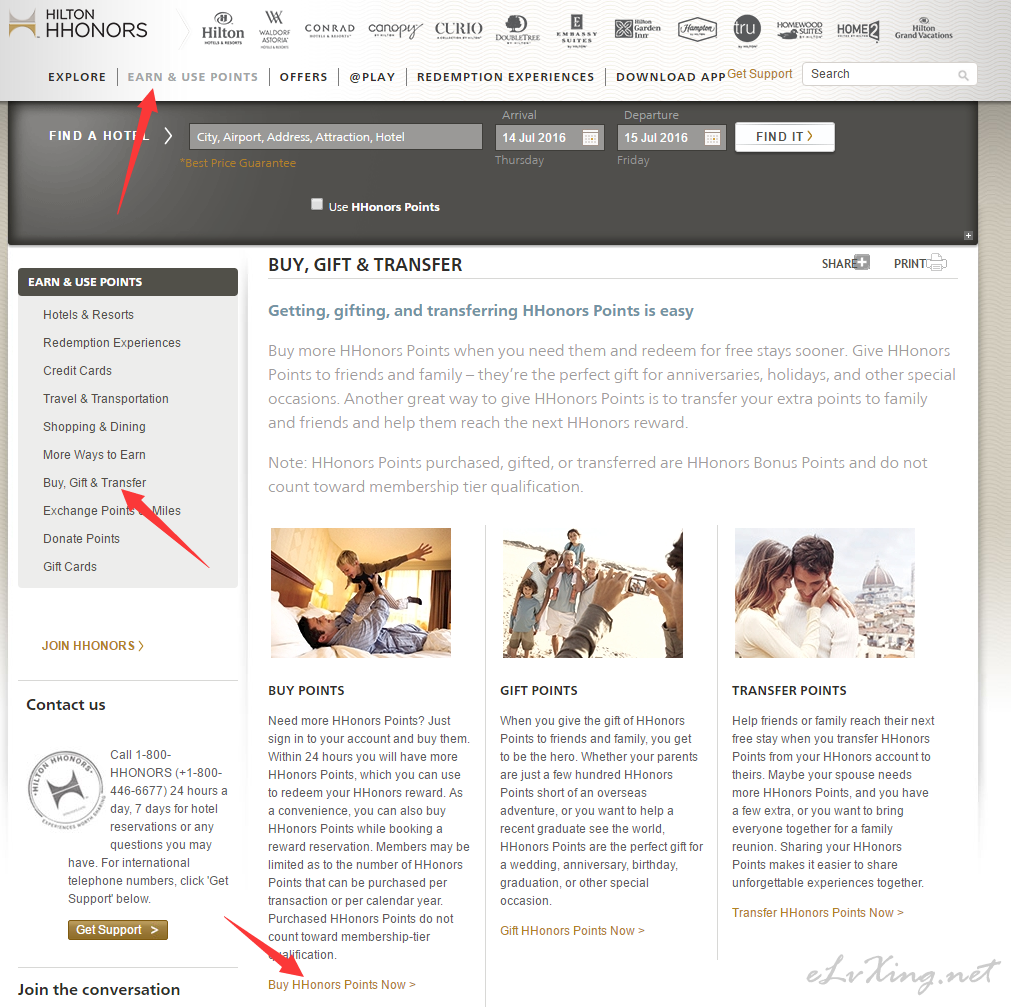Viewport: 1011px width, 1007px height.
Task: Click the HHonors circular seal logo
Action: [65, 790]
